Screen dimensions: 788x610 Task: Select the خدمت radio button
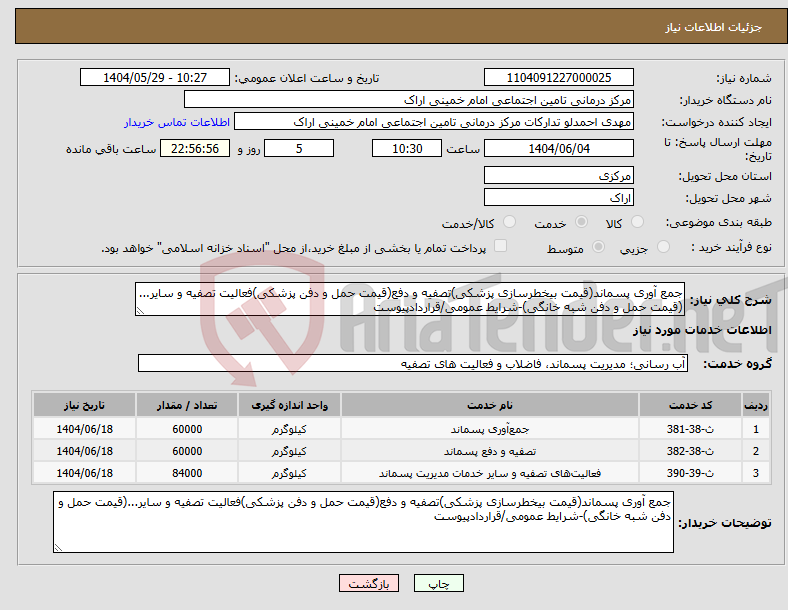click(581, 222)
